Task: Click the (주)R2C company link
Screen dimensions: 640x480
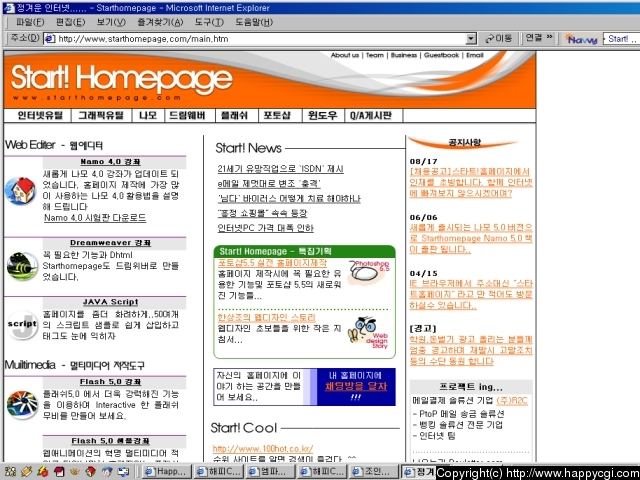Action: click(x=512, y=401)
